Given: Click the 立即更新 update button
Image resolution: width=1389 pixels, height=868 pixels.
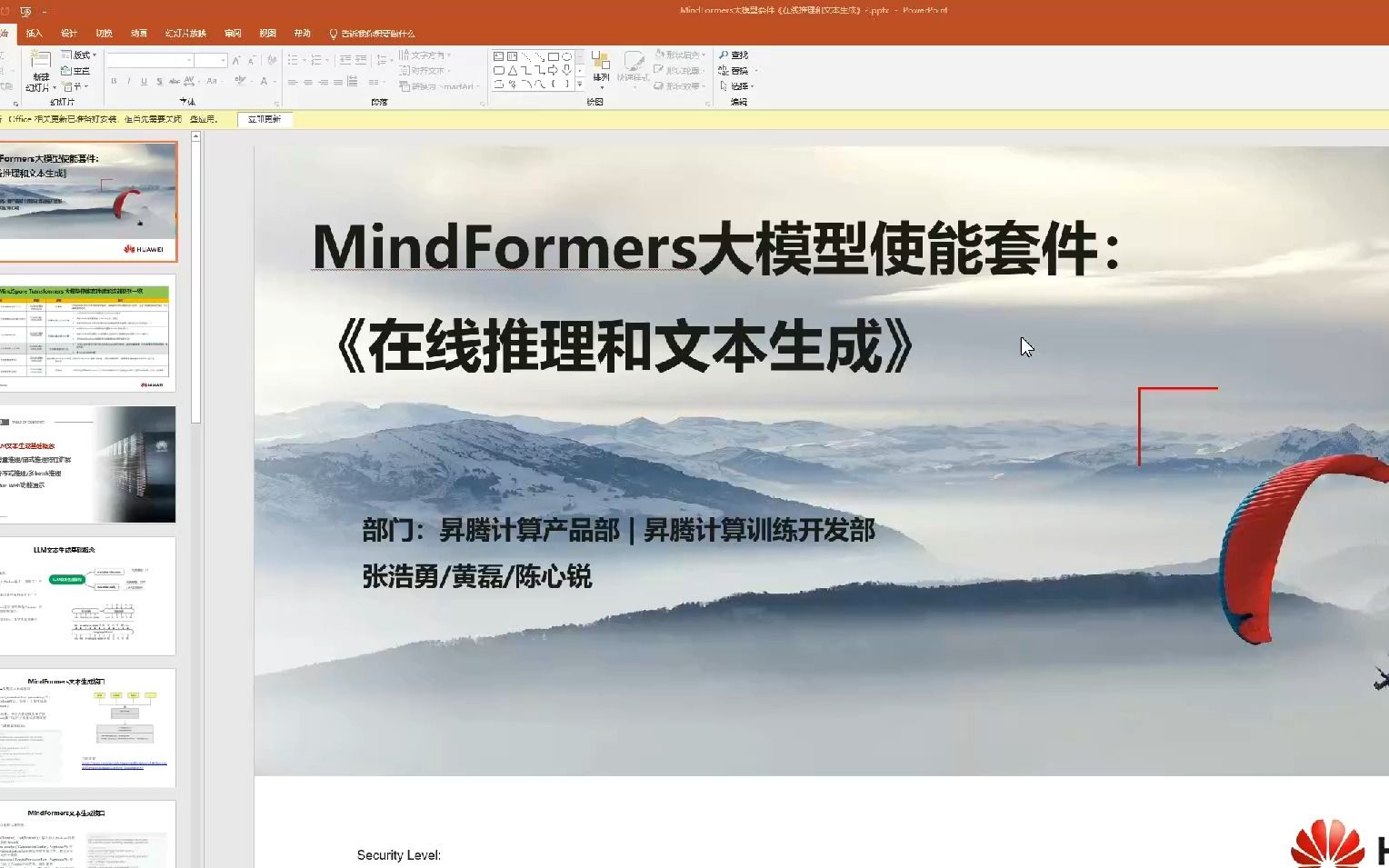Looking at the screenshot, I should tap(265, 119).
